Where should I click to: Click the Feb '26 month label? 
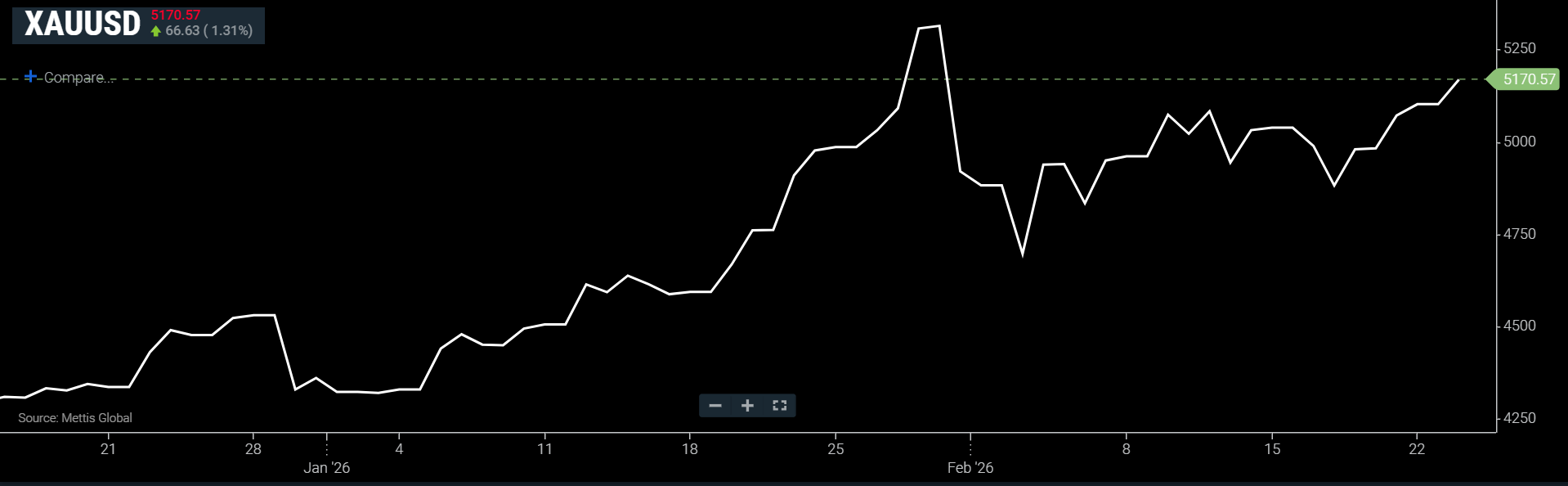(970, 468)
